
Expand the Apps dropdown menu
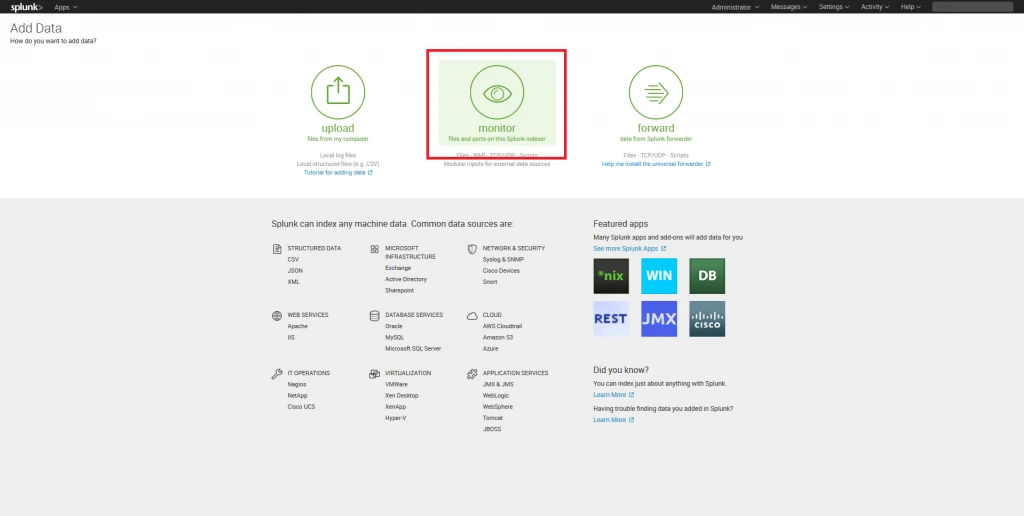pos(66,7)
